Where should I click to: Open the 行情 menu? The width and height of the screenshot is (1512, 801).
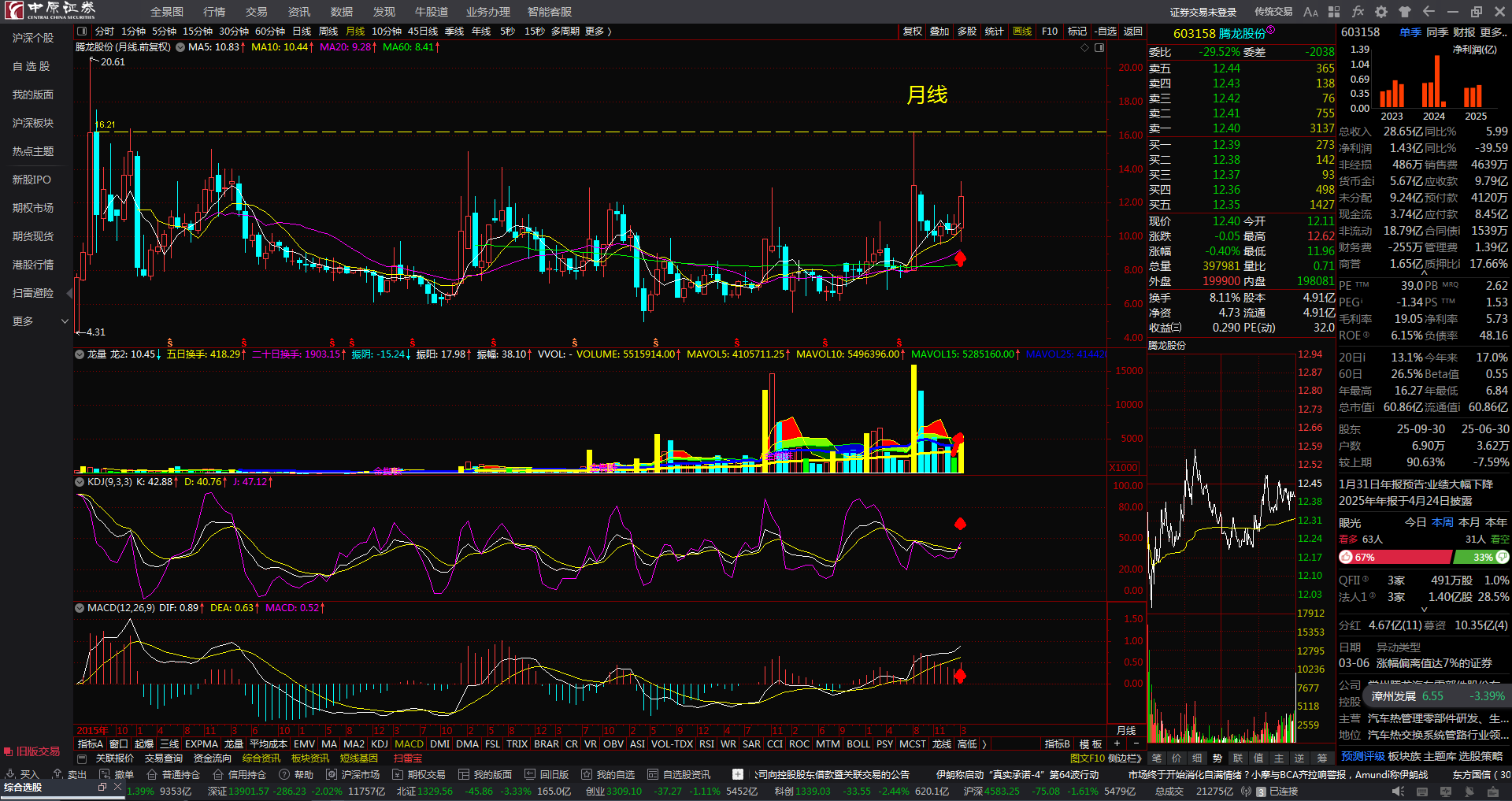click(214, 12)
